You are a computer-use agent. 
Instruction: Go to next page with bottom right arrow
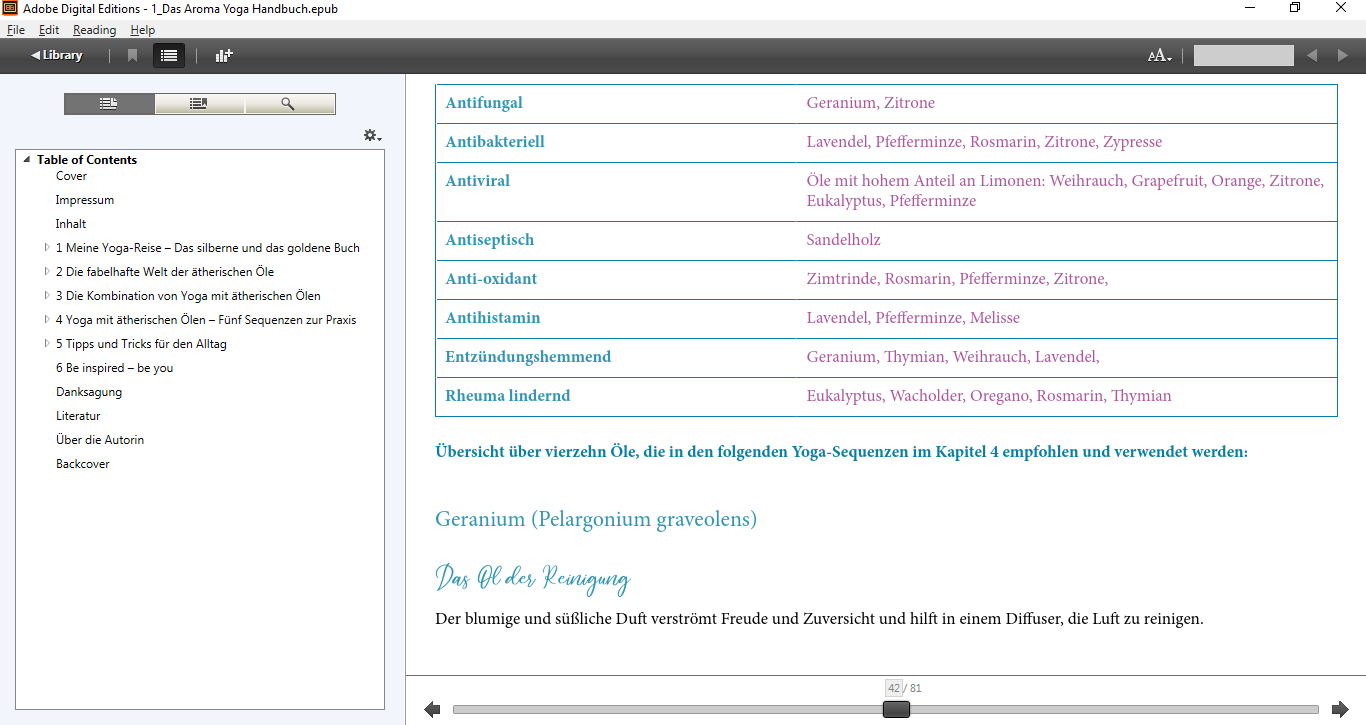[1340, 710]
